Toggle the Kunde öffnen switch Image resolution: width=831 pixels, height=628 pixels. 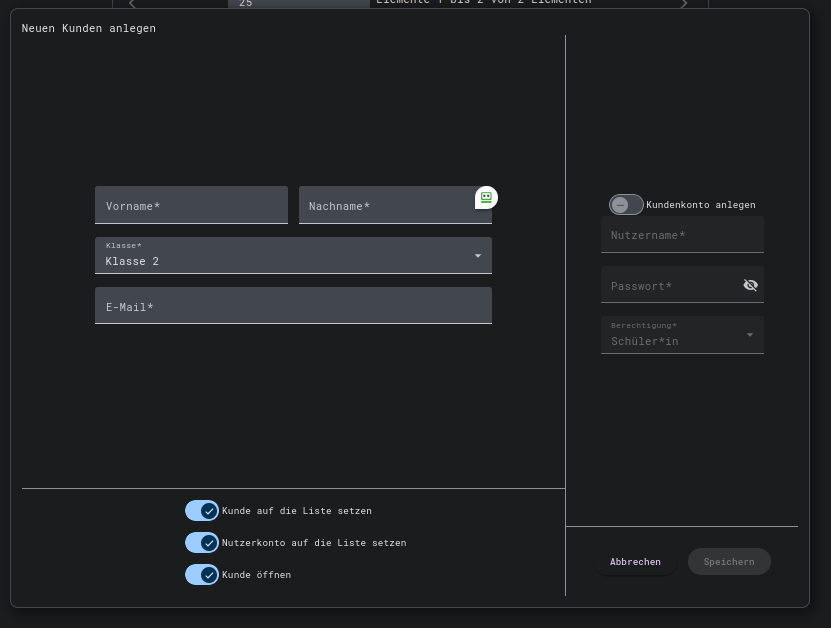(202, 575)
